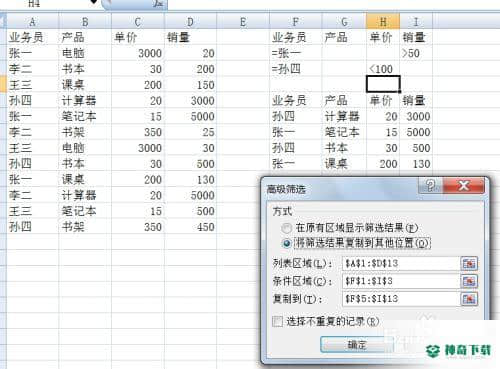Click the 列表区域 input field
Image resolution: width=500 pixels, height=369 pixels.
tap(401, 264)
